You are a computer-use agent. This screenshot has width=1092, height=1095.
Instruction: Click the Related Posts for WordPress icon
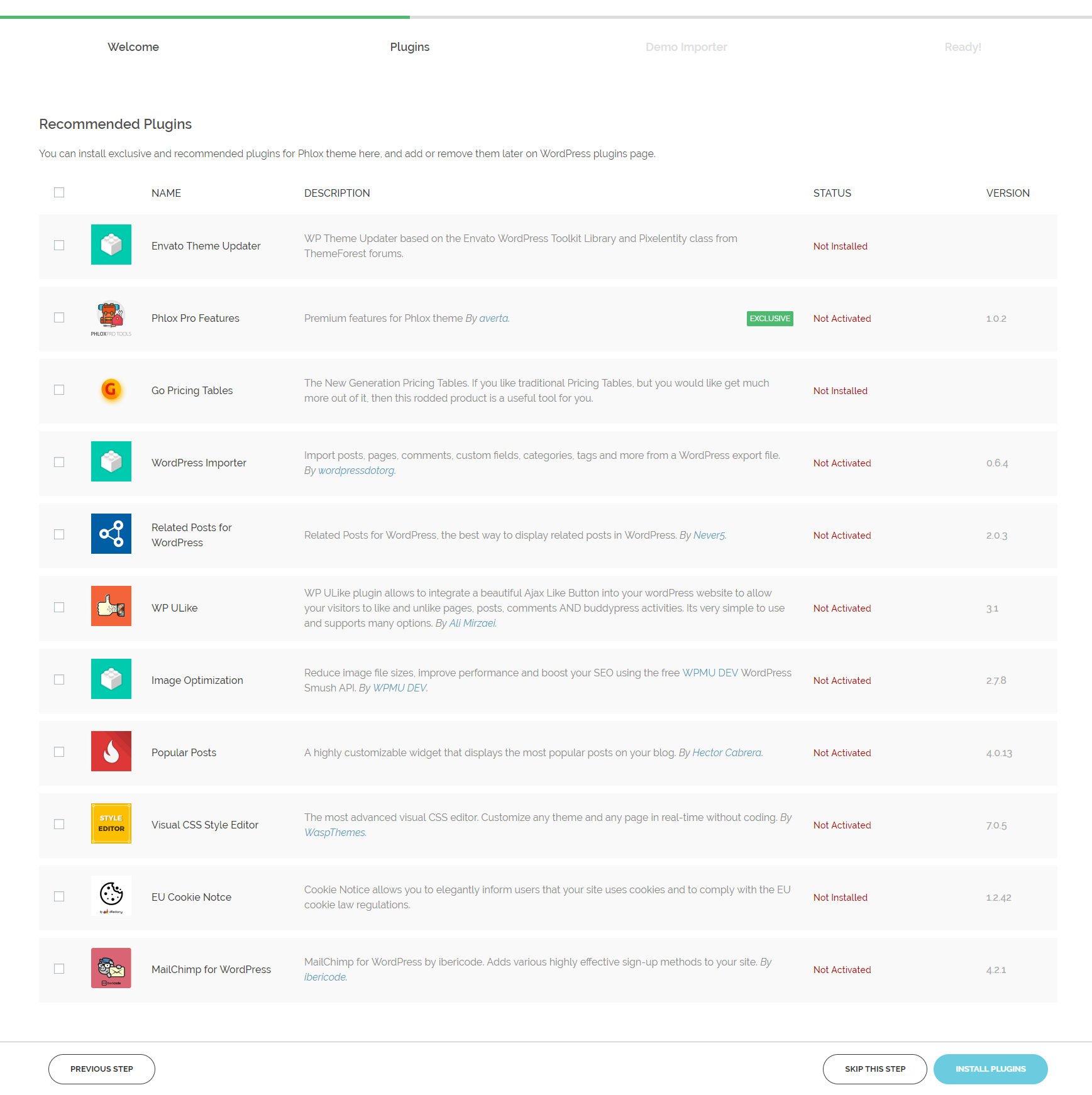pyautogui.click(x=111, y=534)
